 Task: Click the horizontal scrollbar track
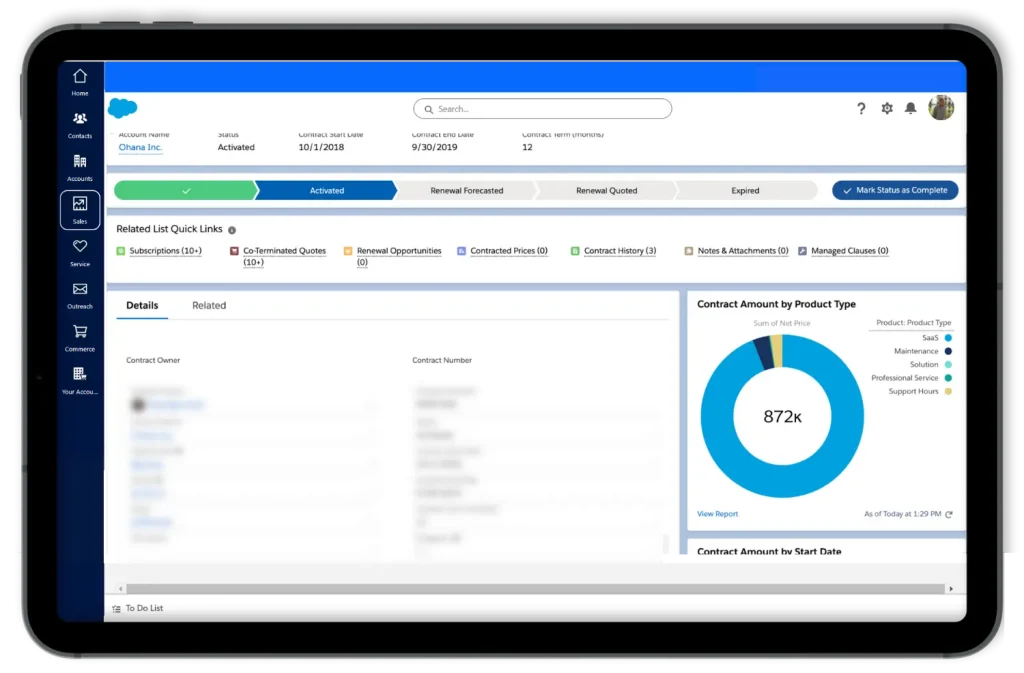(536, 589)
